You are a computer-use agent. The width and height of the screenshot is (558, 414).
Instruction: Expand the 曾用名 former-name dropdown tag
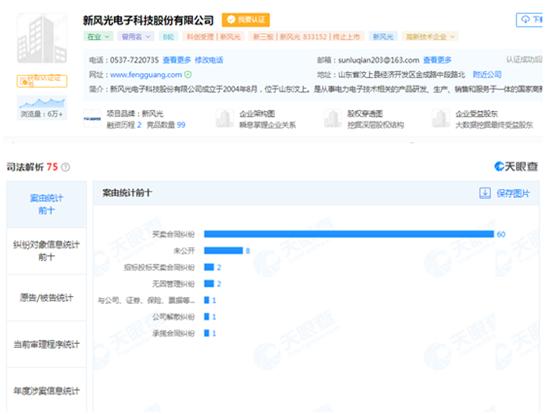tap(136, 36)
